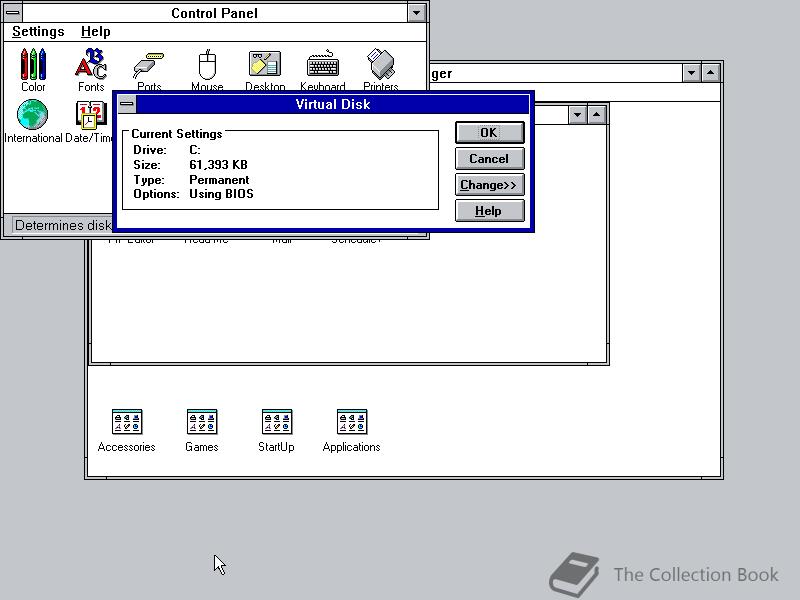Click OK in Virtual Disk dialog
The width and height of the screenshot is (800, 600).
[x=489, y=133]
